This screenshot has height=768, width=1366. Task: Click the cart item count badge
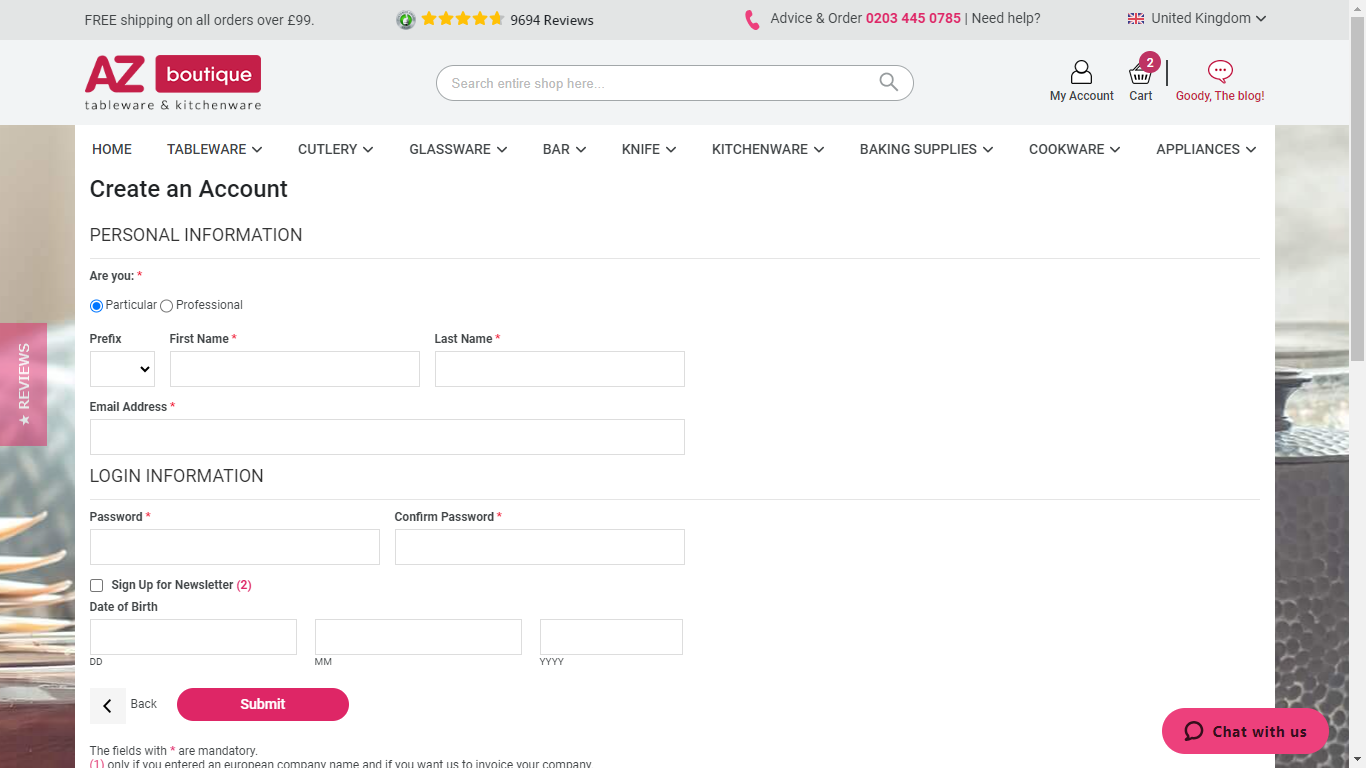[1150, 62]
